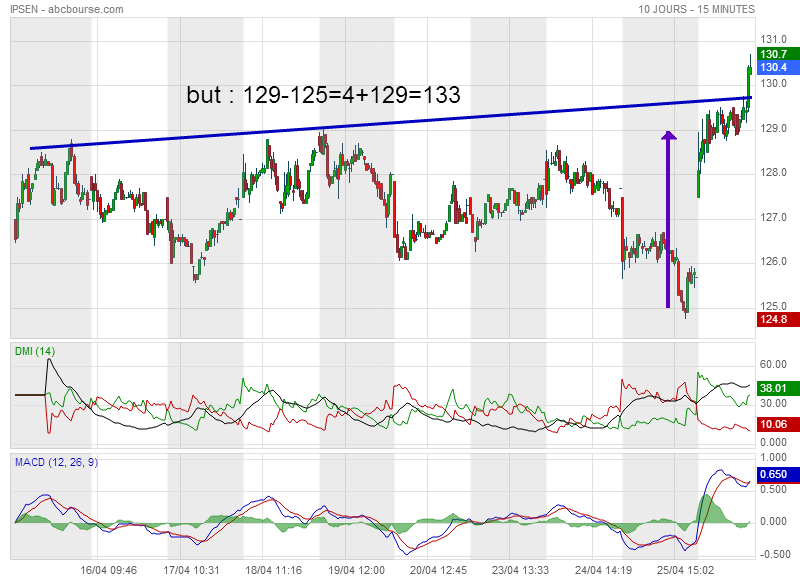Image resolution: width=800 pixels, height=580 pixels.
Task: Click the 127.0 price axis label
Action: 773,217
